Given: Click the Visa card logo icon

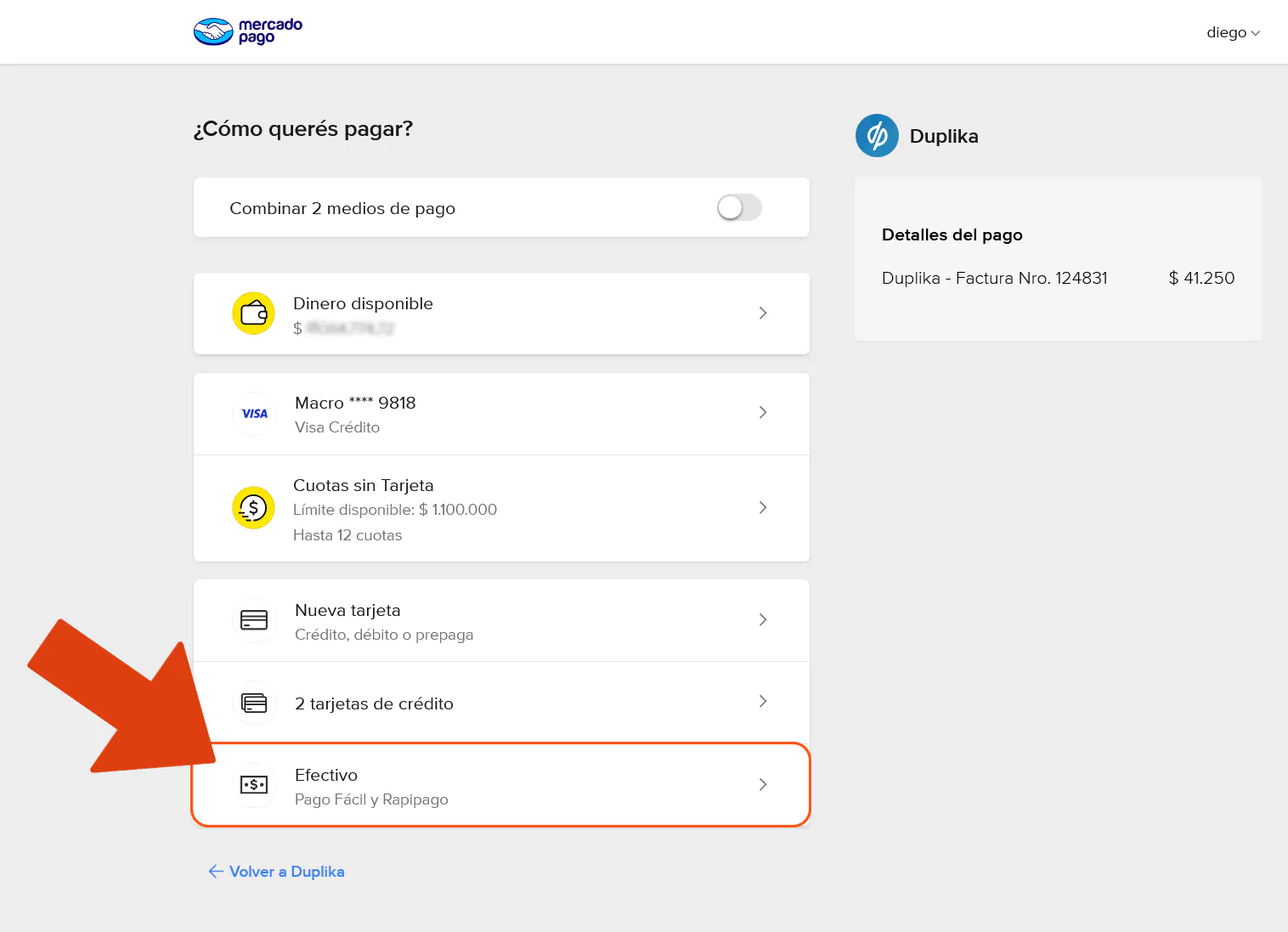Looking at the screenshot, I should [x=254, y=414].
